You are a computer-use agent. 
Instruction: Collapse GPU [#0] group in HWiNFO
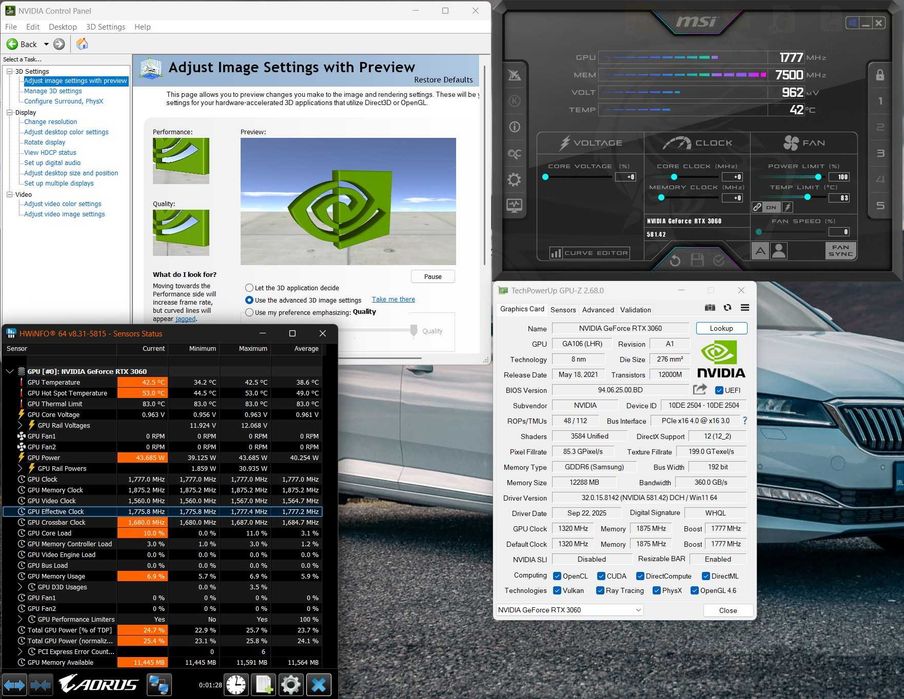coord(10,371)
